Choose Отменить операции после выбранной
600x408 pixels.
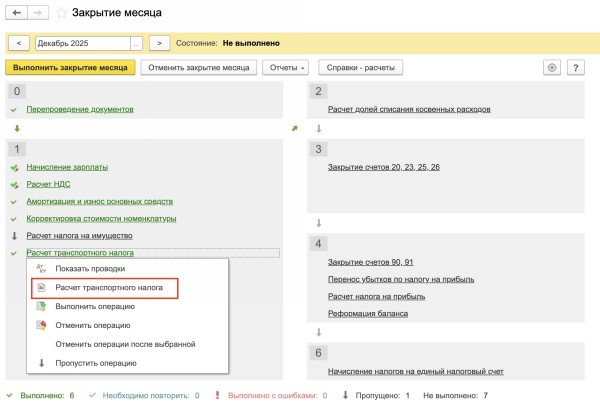coord(124,344)
